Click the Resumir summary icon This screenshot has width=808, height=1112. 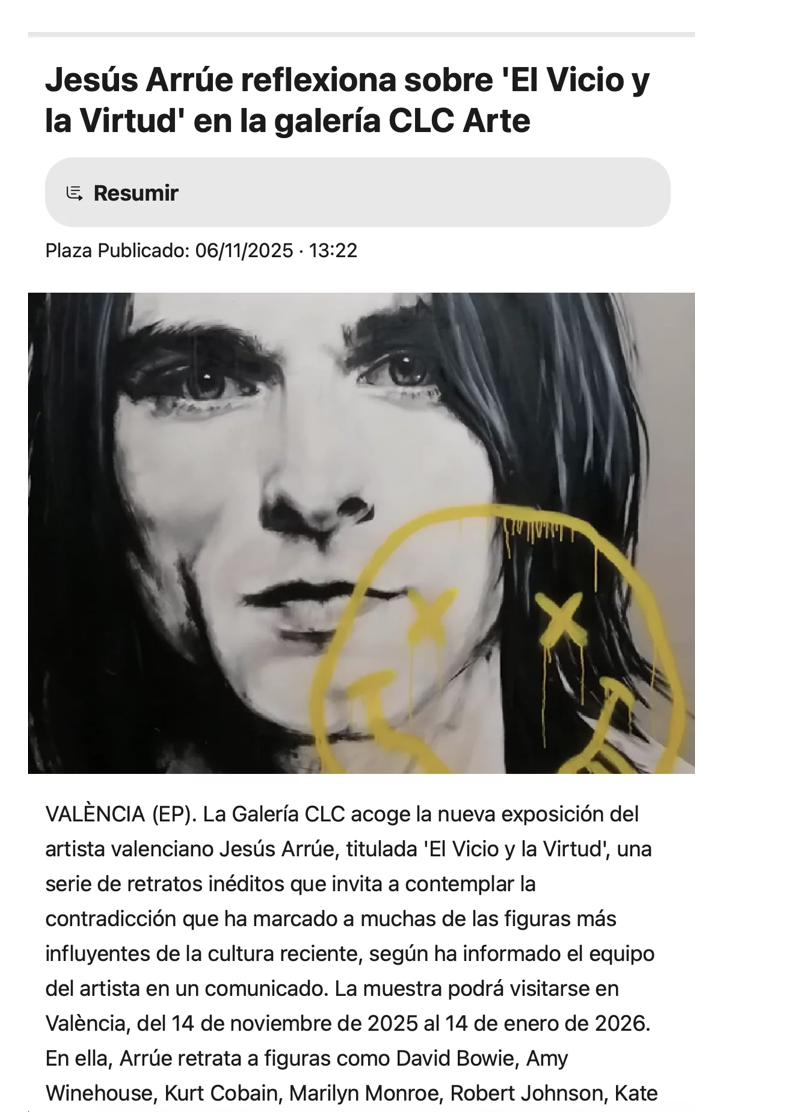(74, 193)
